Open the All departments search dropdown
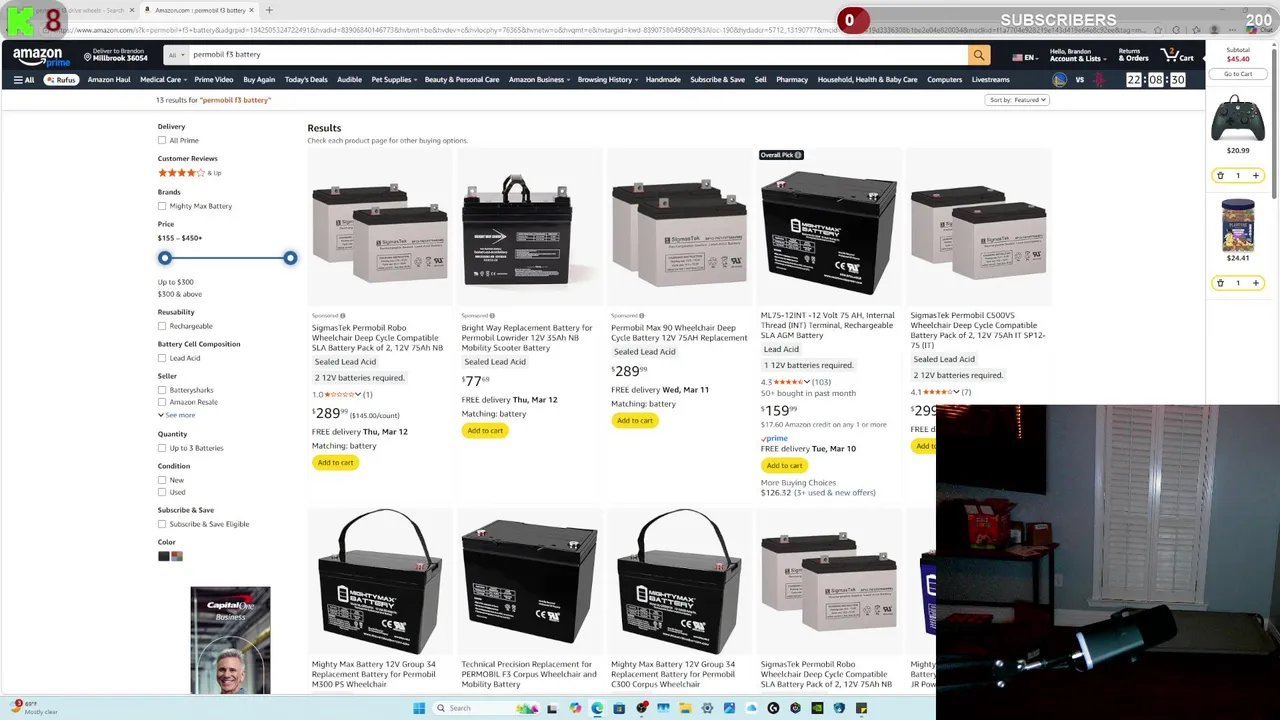1280x720 pixels. (175, 55)
